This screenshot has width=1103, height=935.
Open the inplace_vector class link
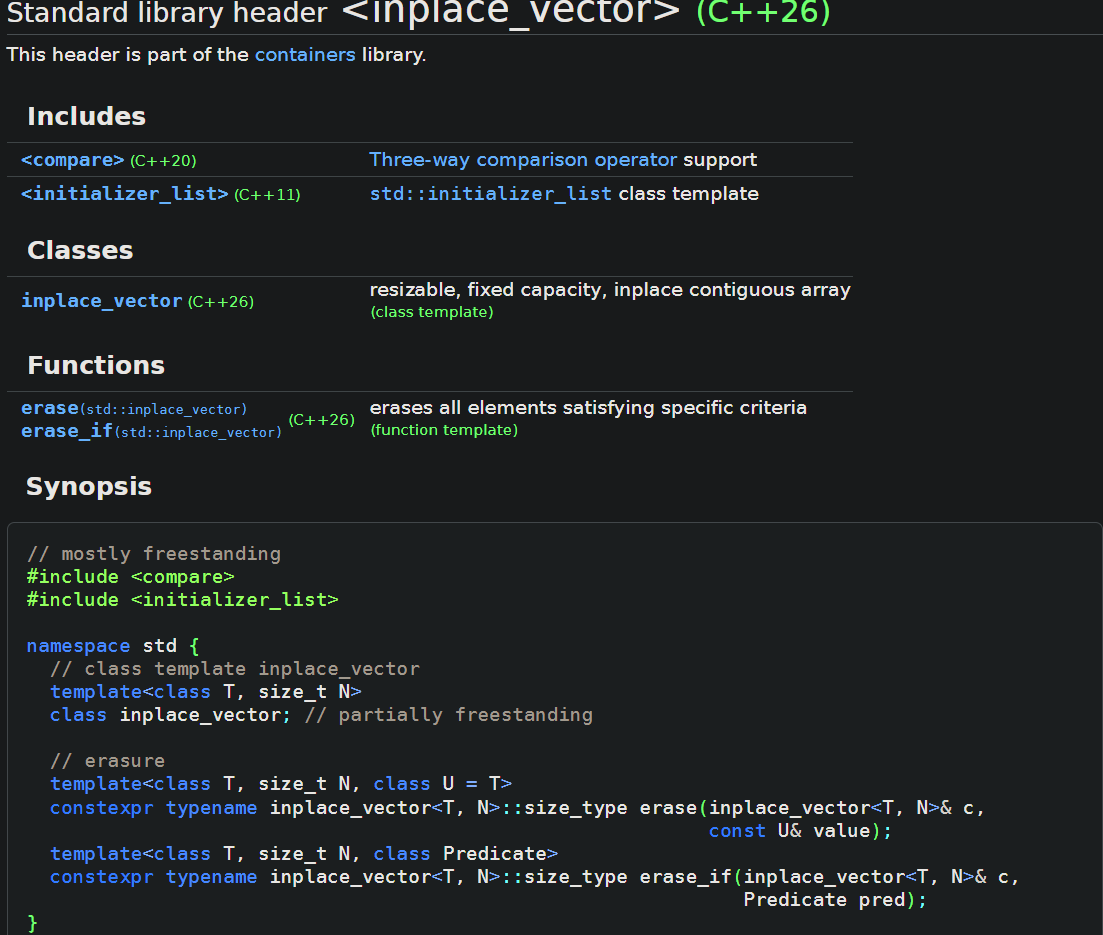(101, 301)
